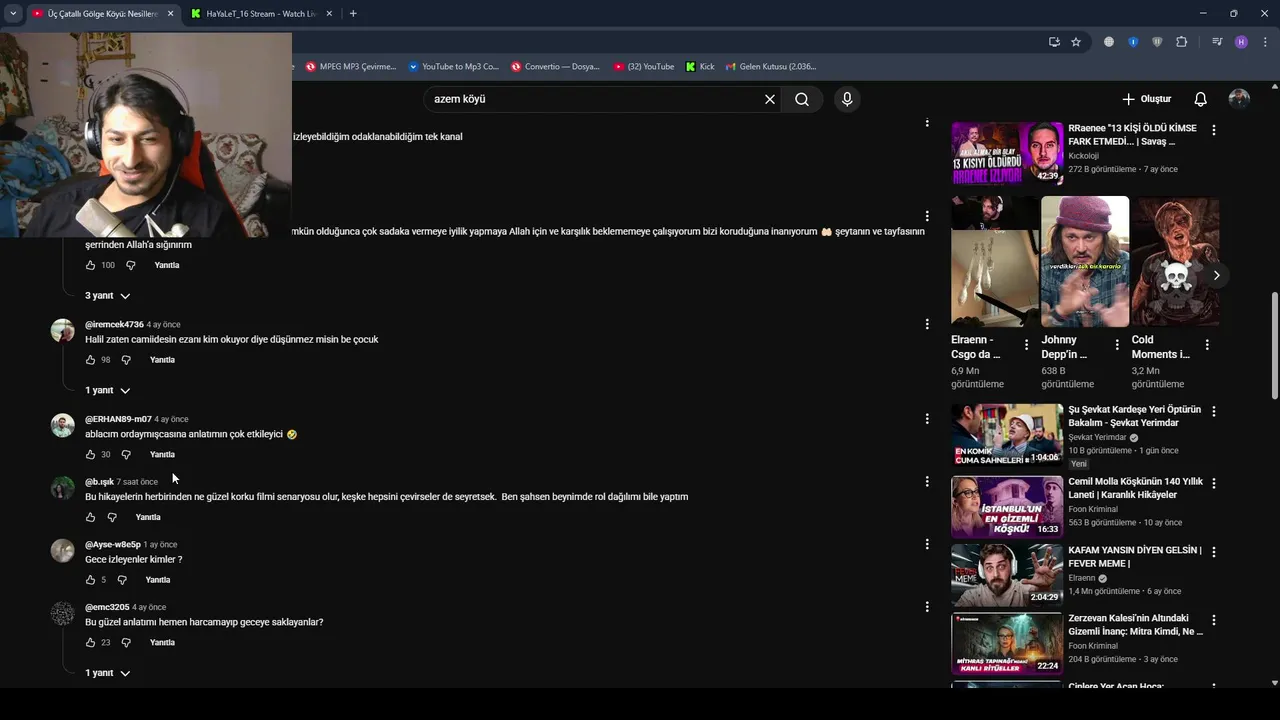The height and width of the screenshot is (720, 1280).
Task: Click the page vertical scrollbar thumb
Action: [x=1274, y=345]
